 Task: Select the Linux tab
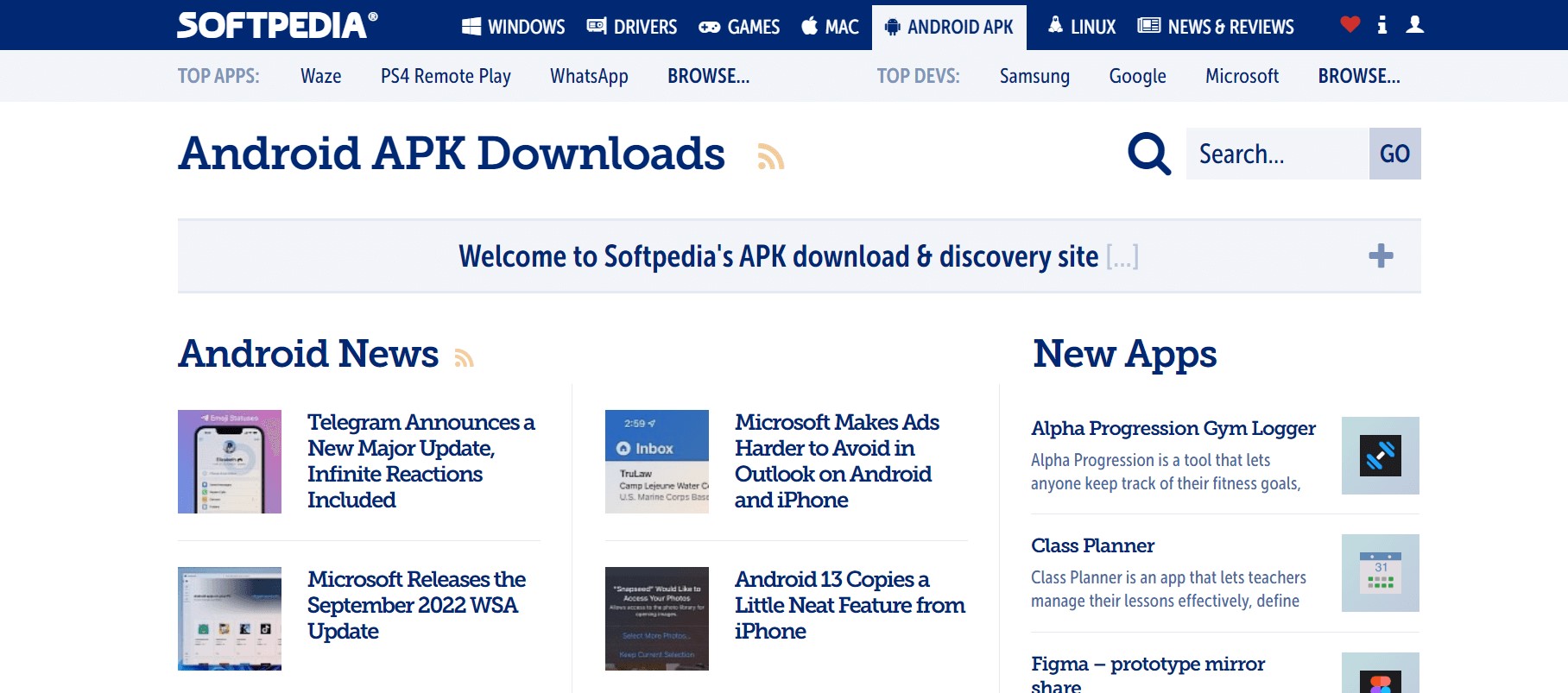click(x=1082, y=27)
